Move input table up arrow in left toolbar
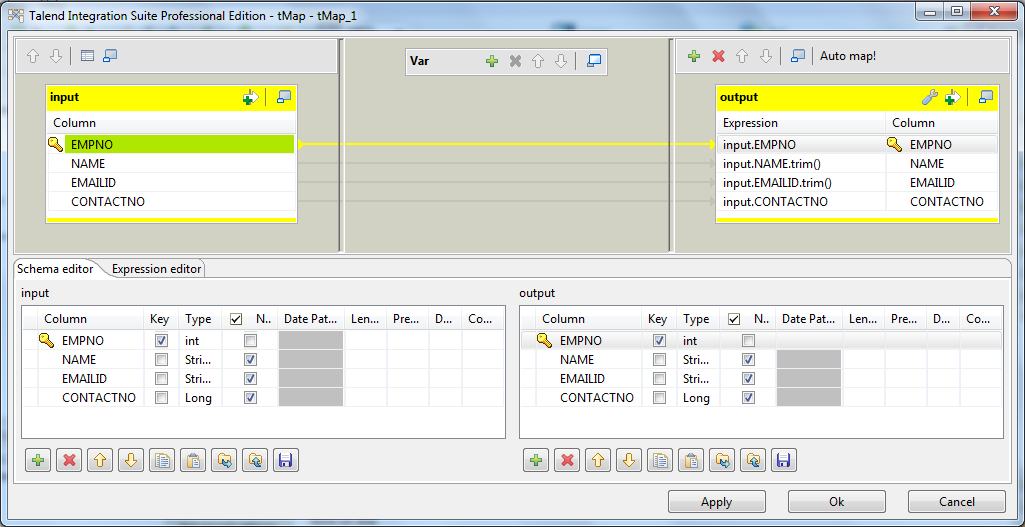This screenshot has width=1025, height=527. coord(33,56)
